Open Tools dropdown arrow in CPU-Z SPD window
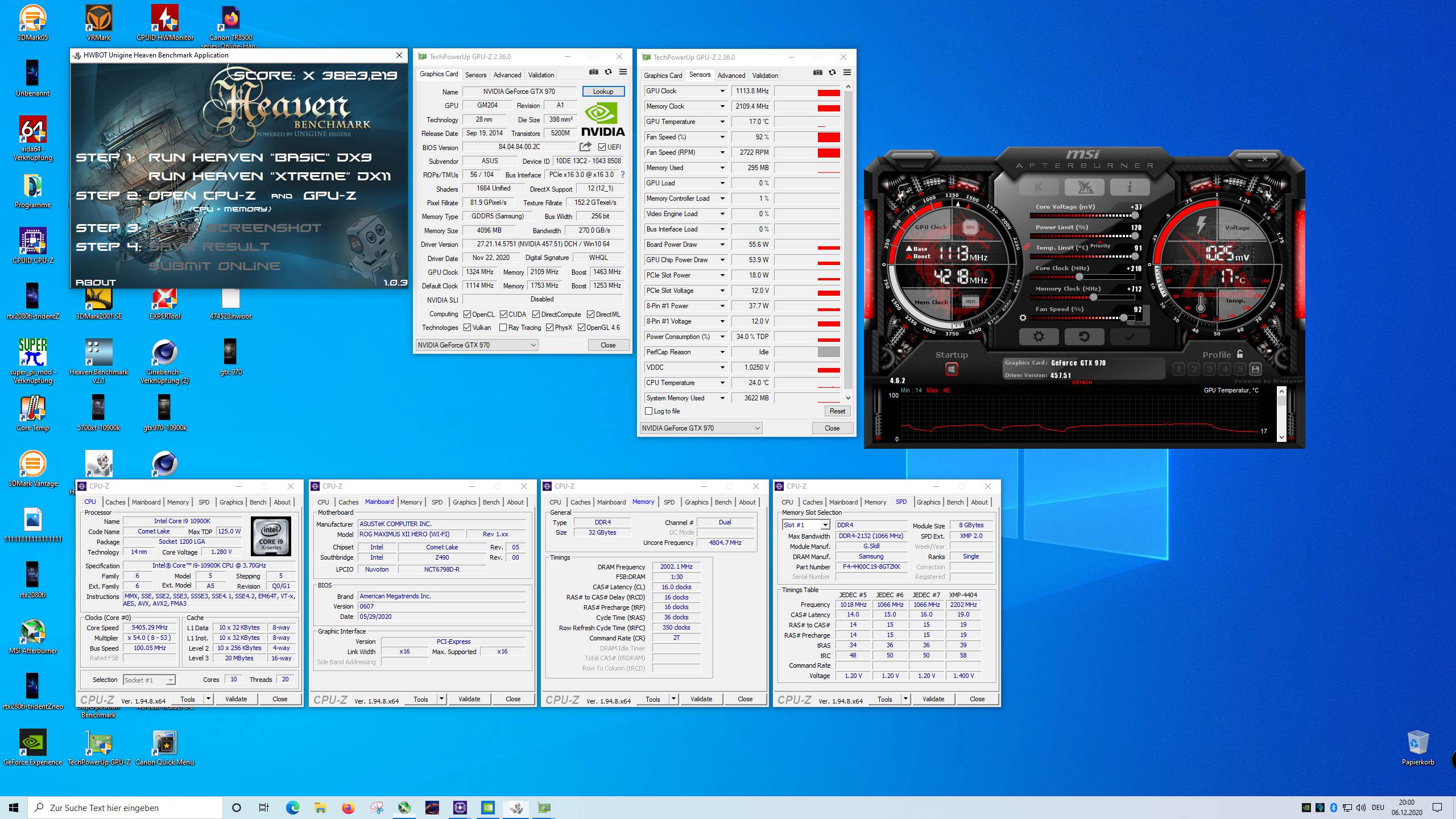 (905, 699)
